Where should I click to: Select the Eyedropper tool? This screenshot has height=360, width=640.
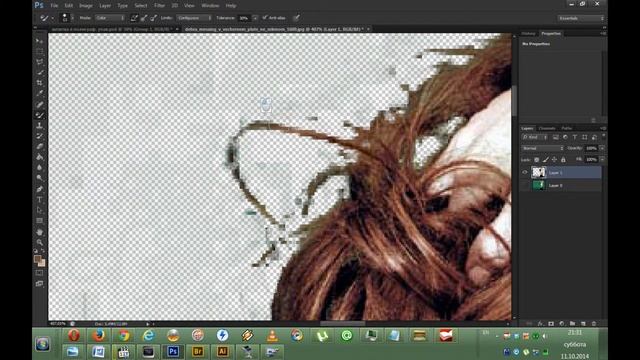click(40, 93)
